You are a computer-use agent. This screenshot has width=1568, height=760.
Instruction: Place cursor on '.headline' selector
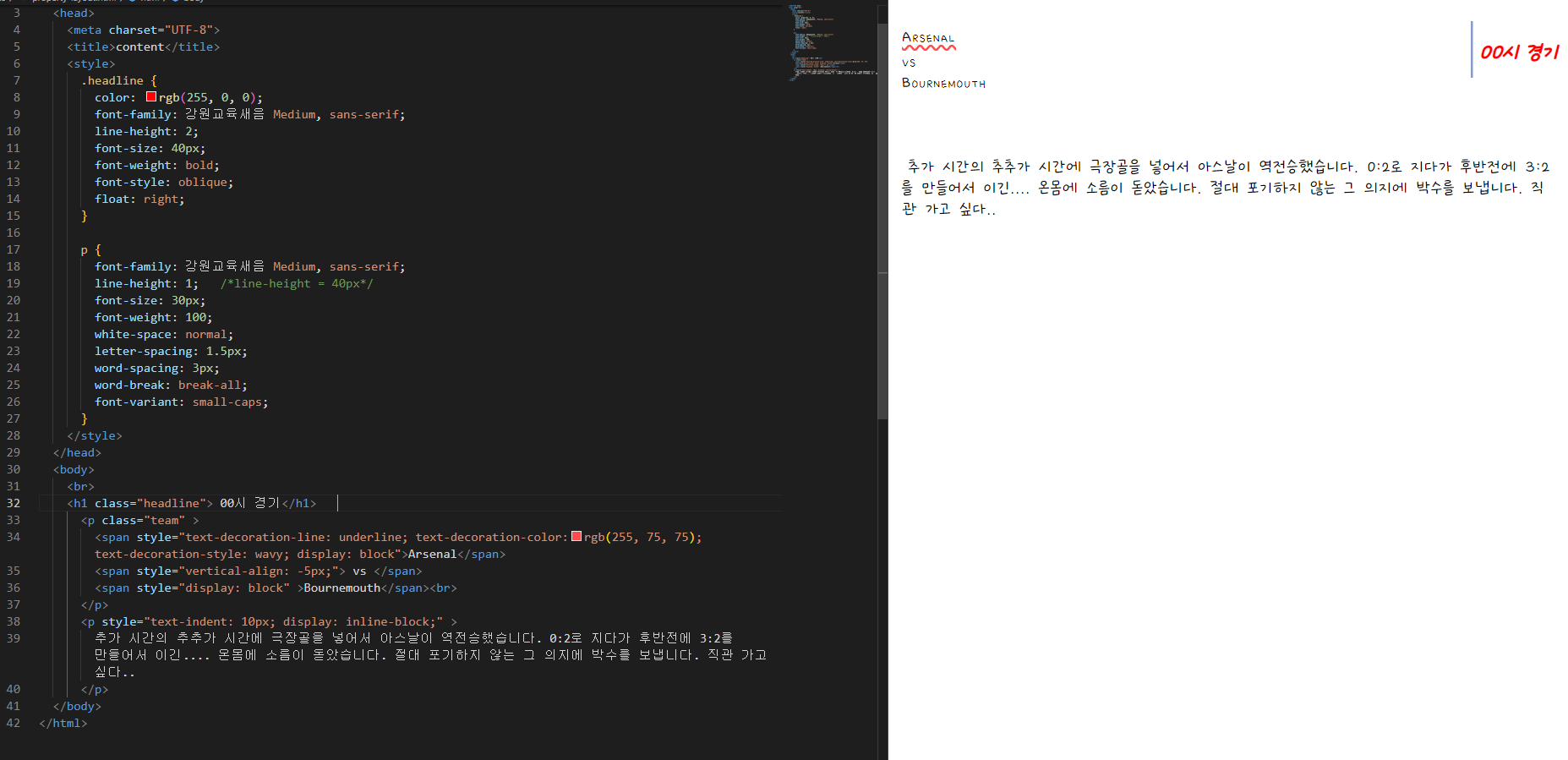(x=112, y=80)
